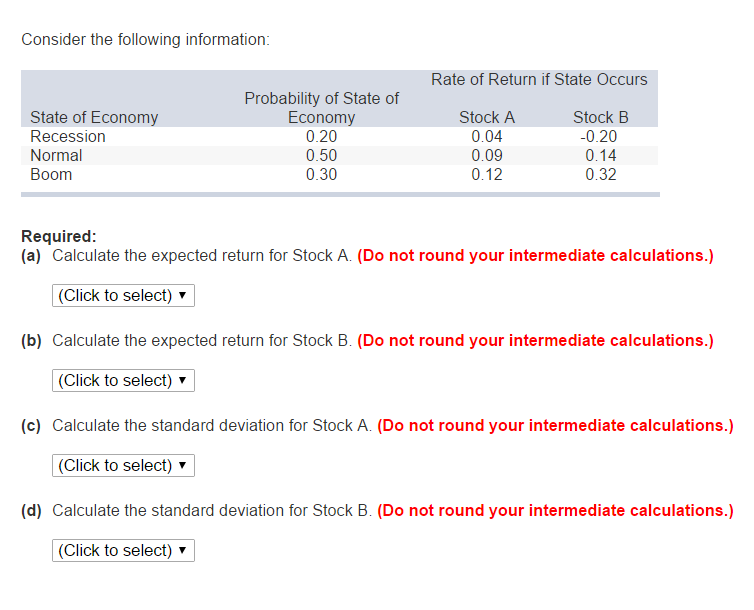The width and height of the screenshot is (754, 610).
Task: Click the arrow on question (b) select box
Action: [182, 380]
